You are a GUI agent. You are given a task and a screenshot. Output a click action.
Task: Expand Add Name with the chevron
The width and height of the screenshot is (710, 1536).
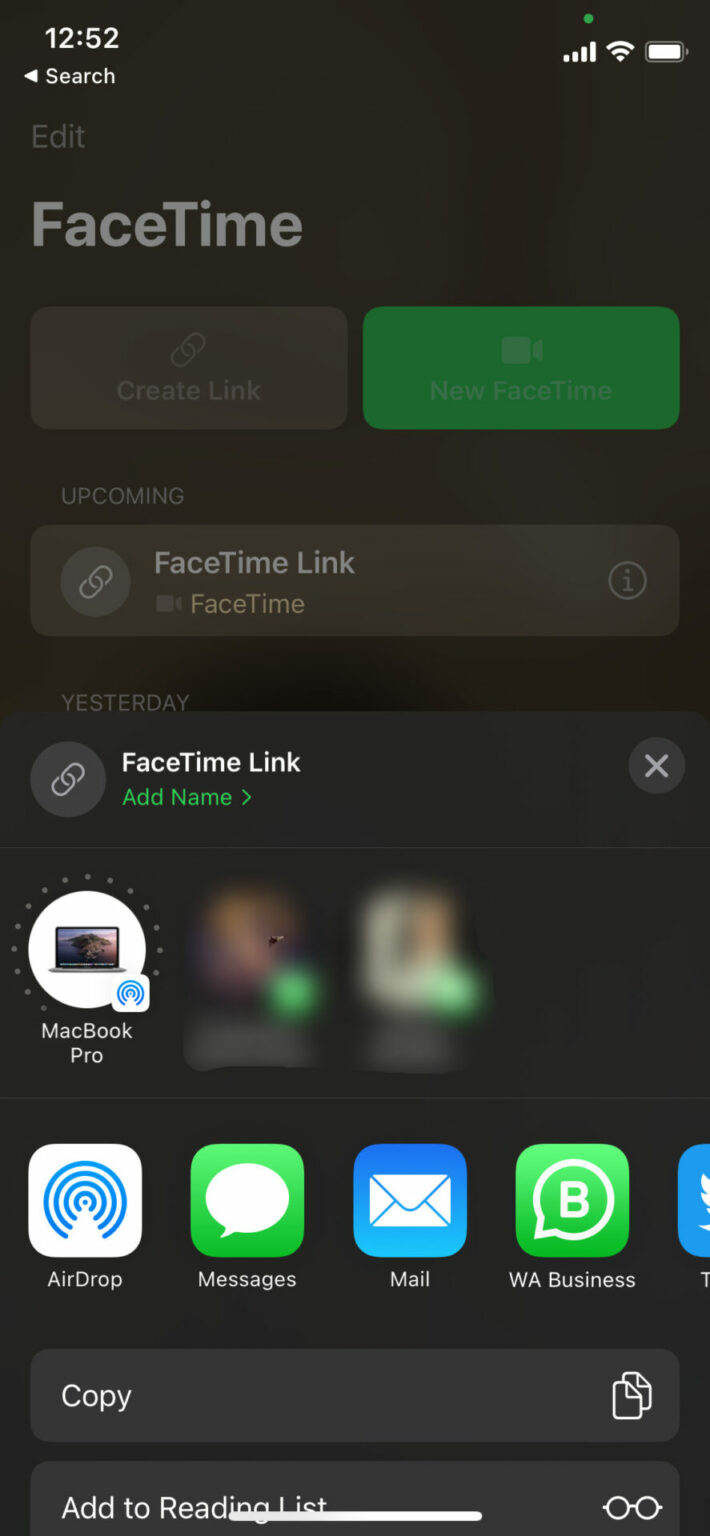click(246, 797)
